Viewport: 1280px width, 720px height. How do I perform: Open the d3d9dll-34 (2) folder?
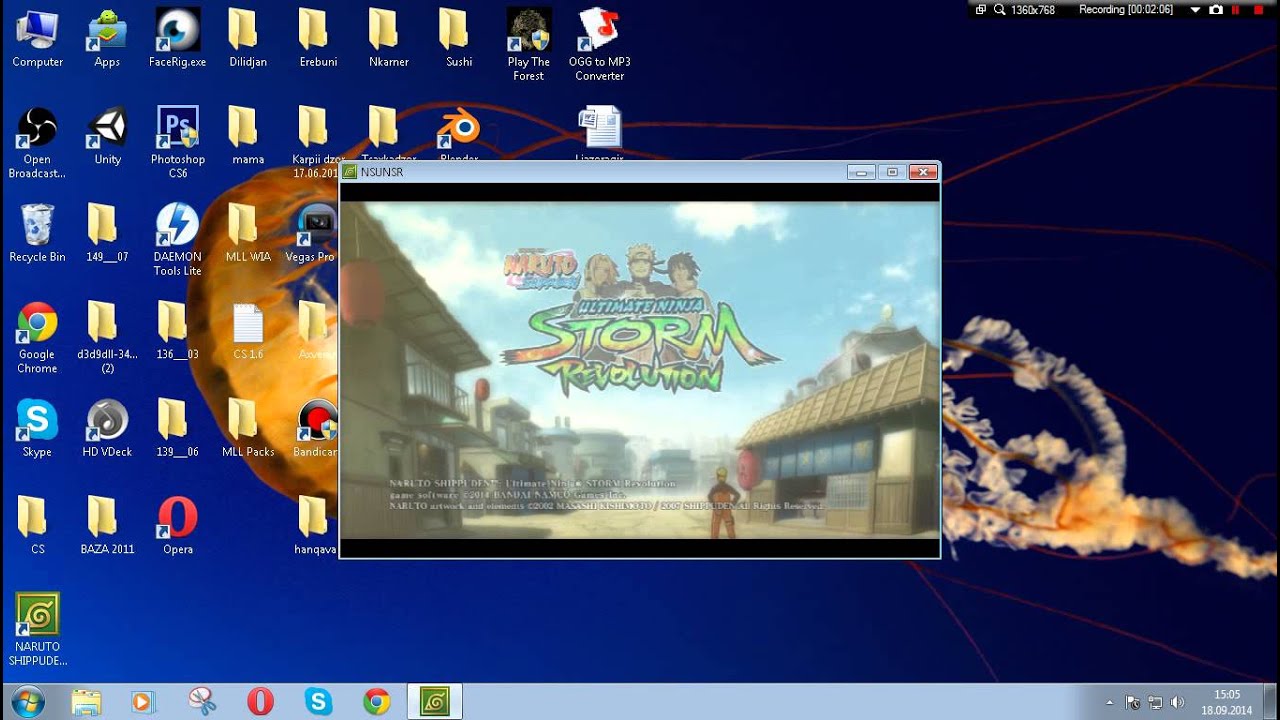tap(107, 338)
